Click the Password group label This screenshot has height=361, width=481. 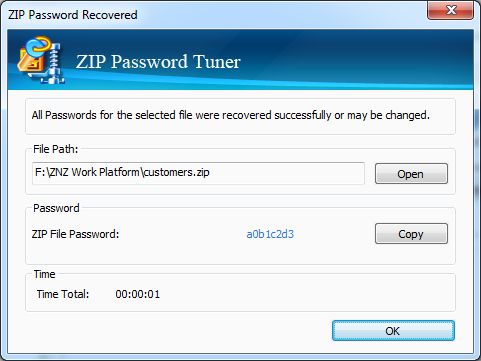[56, 208]
